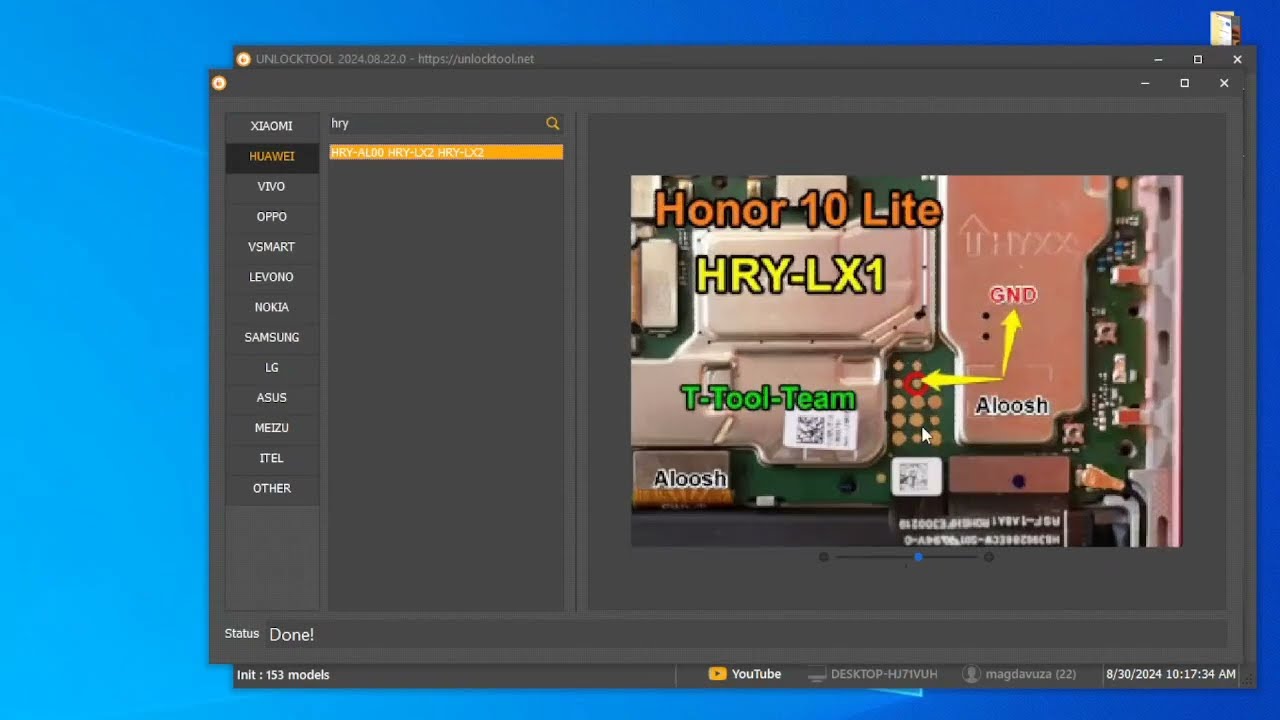Screen dimensions: 1280x720
Task: Click the computer icon beside DESKTOP-HJ7IVUH
Action: pos(816,674)
